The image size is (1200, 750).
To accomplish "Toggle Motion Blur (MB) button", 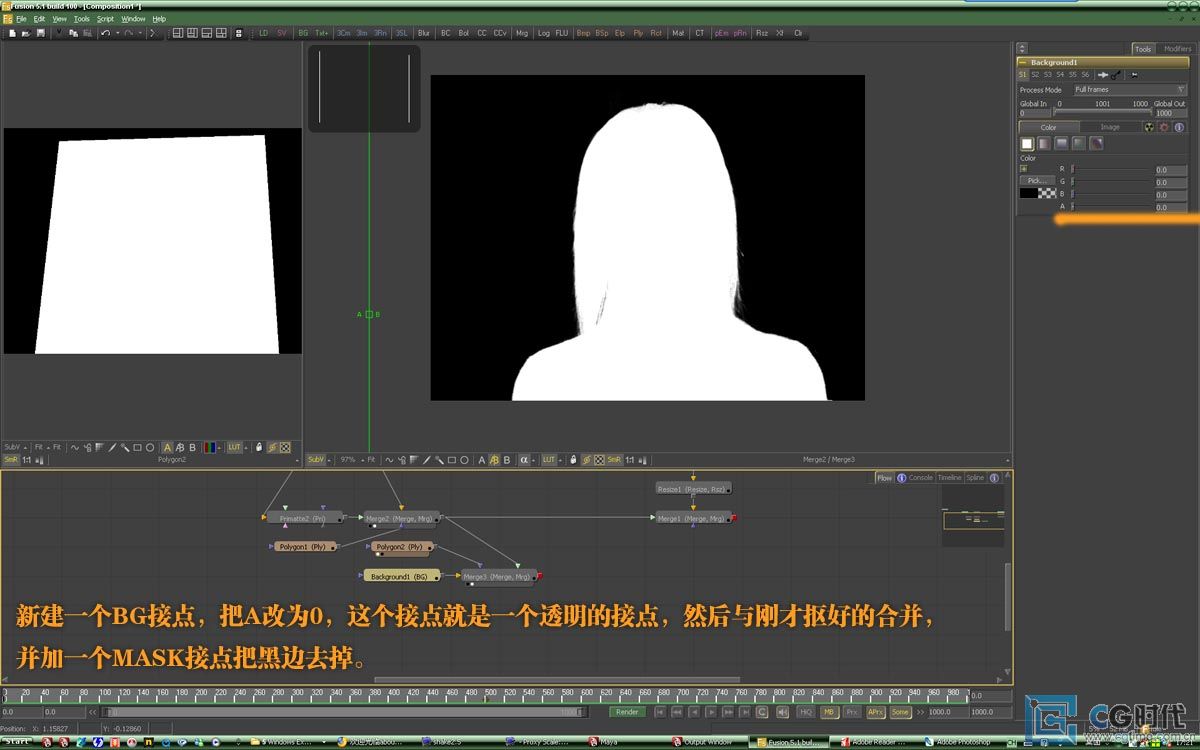I will 829,712.
